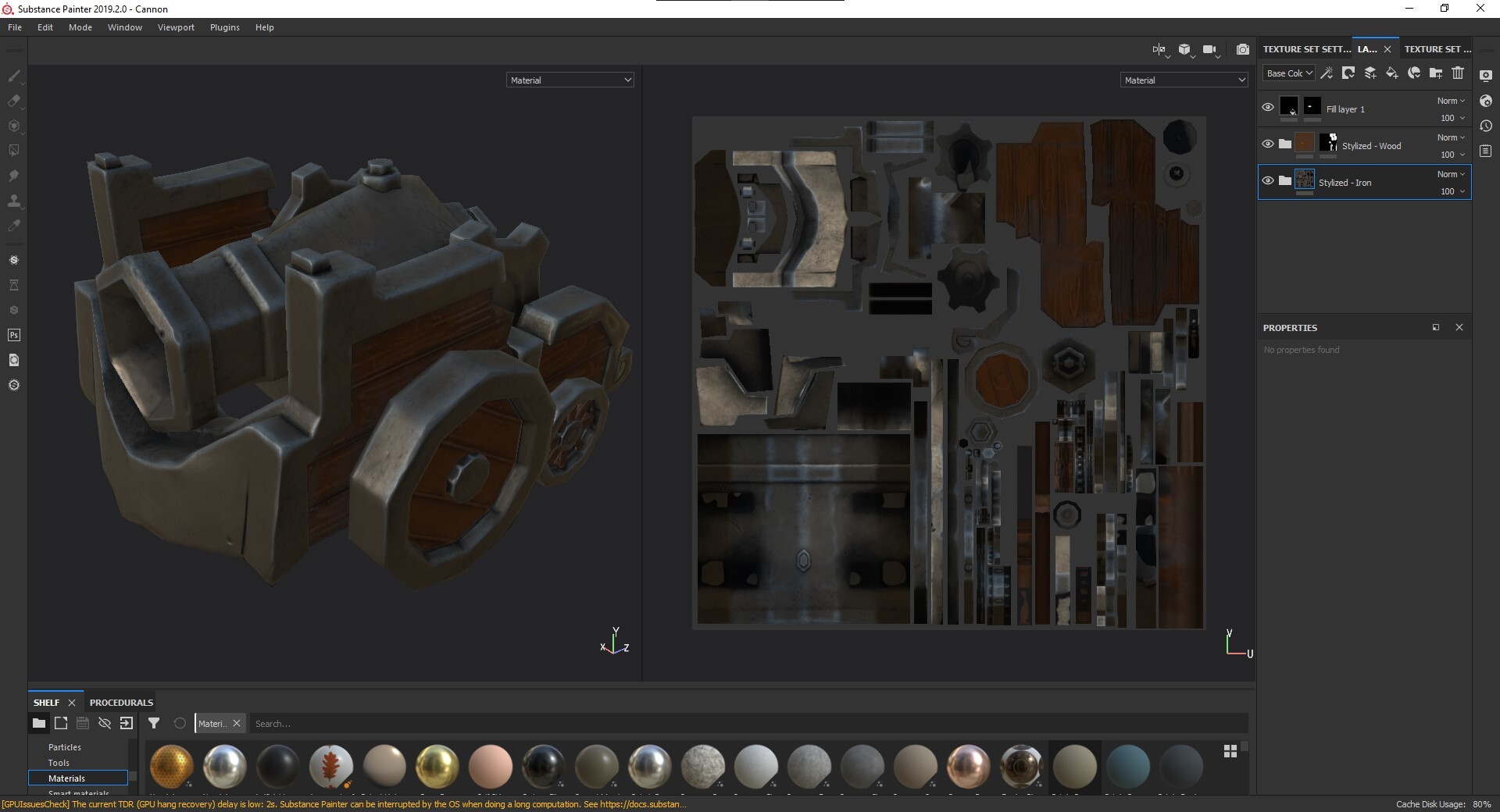Open the Viewport menu
This screenshot has width=1500, height=812.
pyautogui.click(x=176, y=27)
